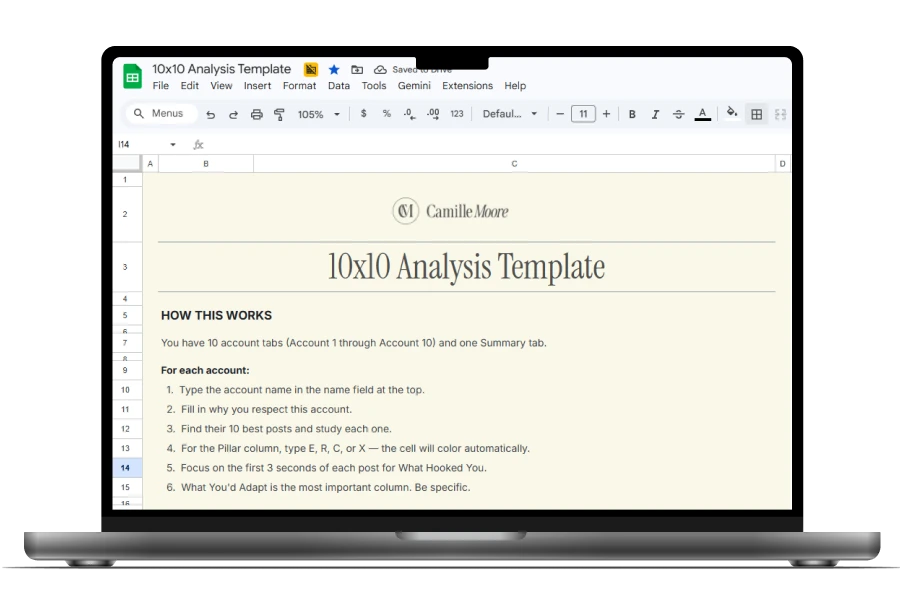
Task: Open the File menu
Action: [x=161, y=86]
